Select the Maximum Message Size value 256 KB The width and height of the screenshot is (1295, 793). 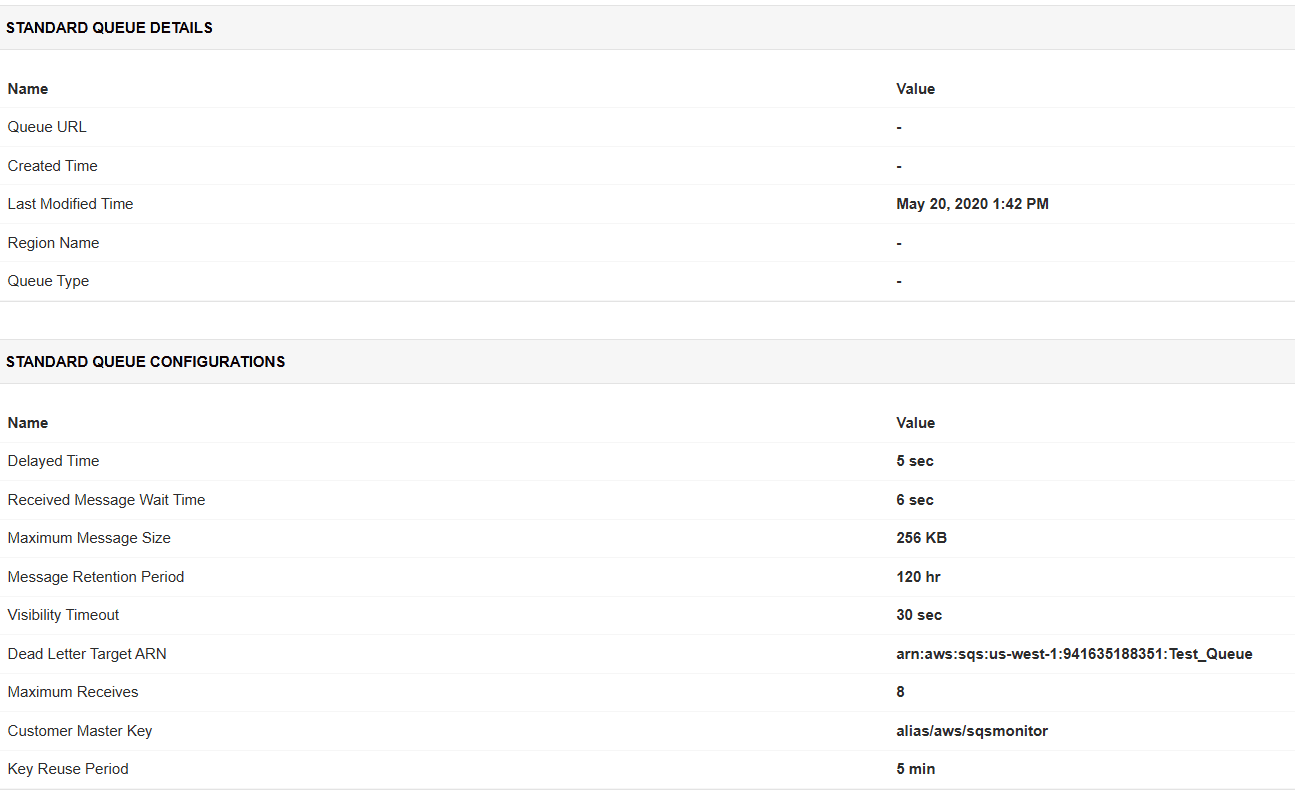[921, 538]
